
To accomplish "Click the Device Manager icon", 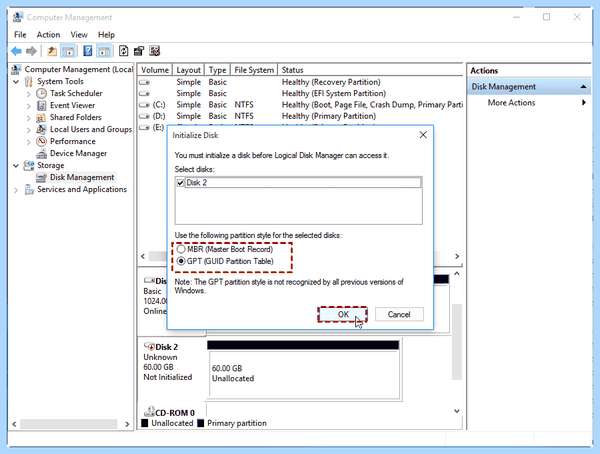I will coord(41,154).
